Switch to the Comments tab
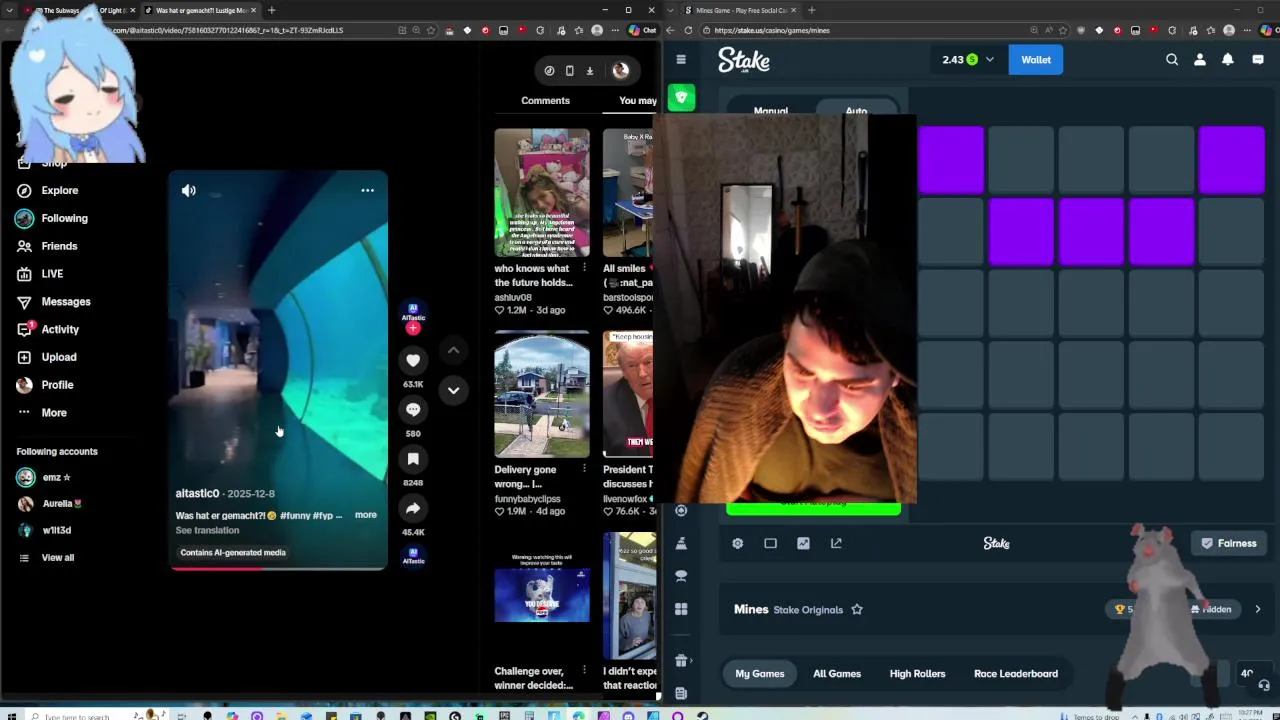 (545, 100)
